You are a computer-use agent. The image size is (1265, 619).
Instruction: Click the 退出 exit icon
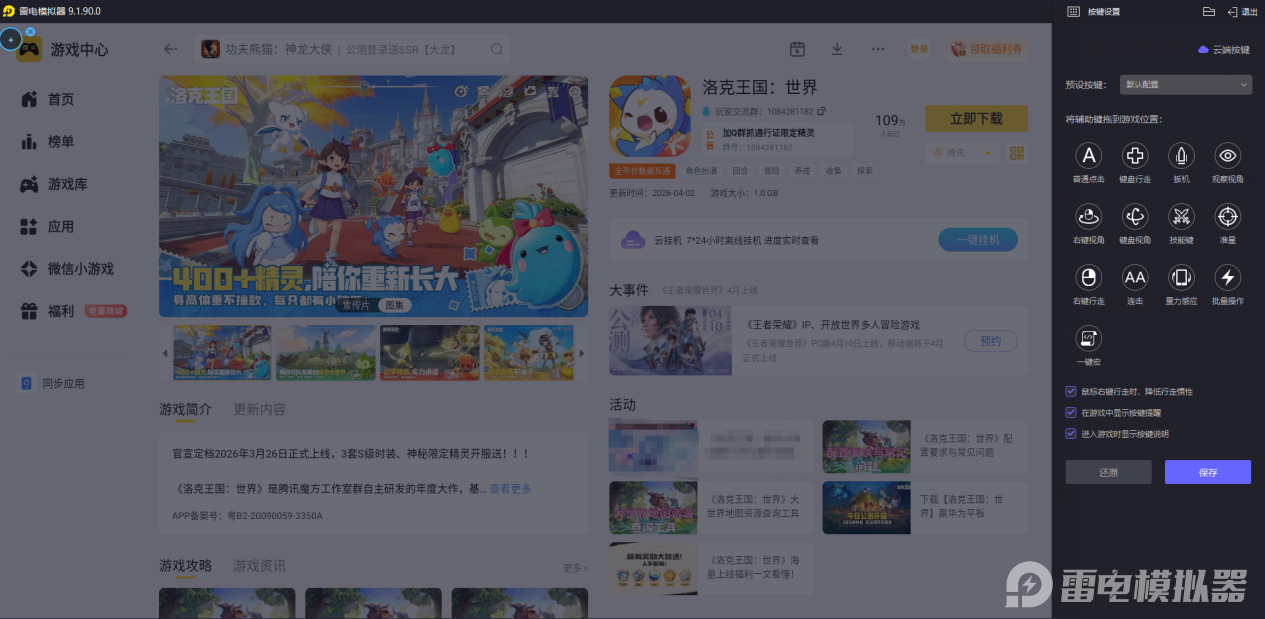1242,11
